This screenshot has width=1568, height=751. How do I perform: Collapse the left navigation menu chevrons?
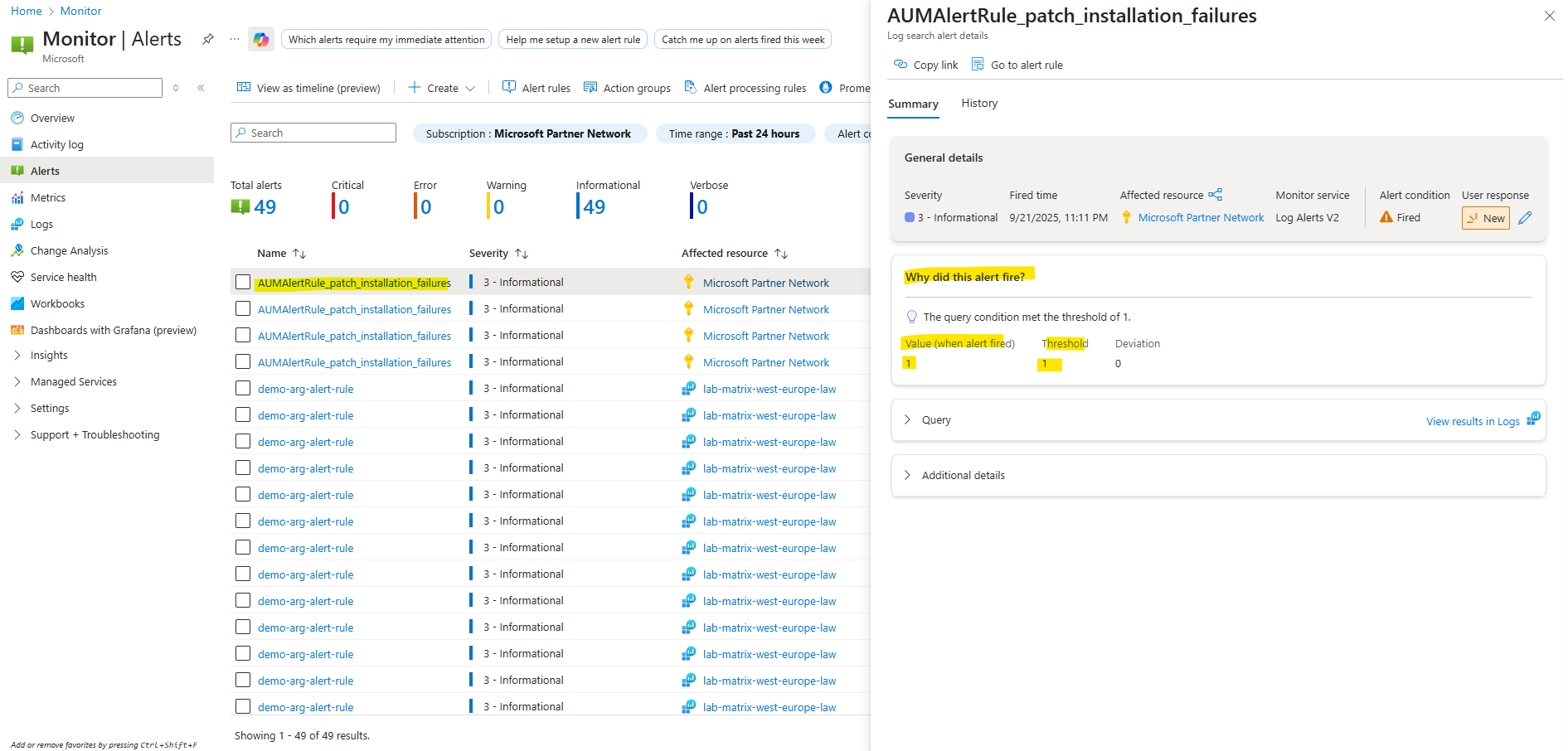point(201,88)
